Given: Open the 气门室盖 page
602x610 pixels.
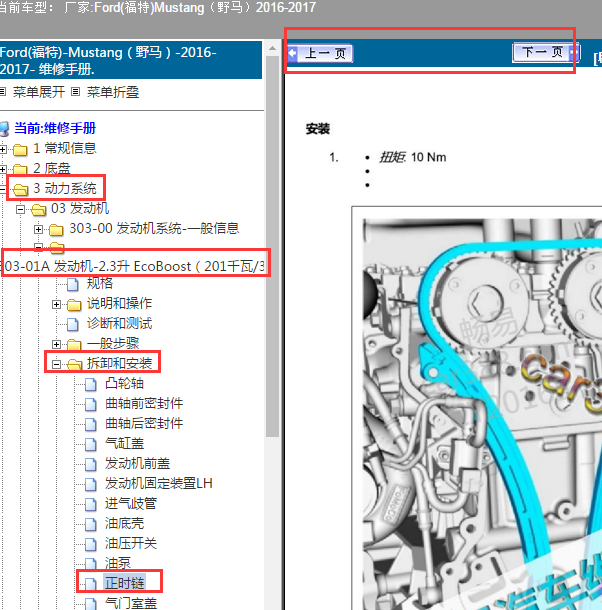Looking at the screenshot, I should [131, 603].
